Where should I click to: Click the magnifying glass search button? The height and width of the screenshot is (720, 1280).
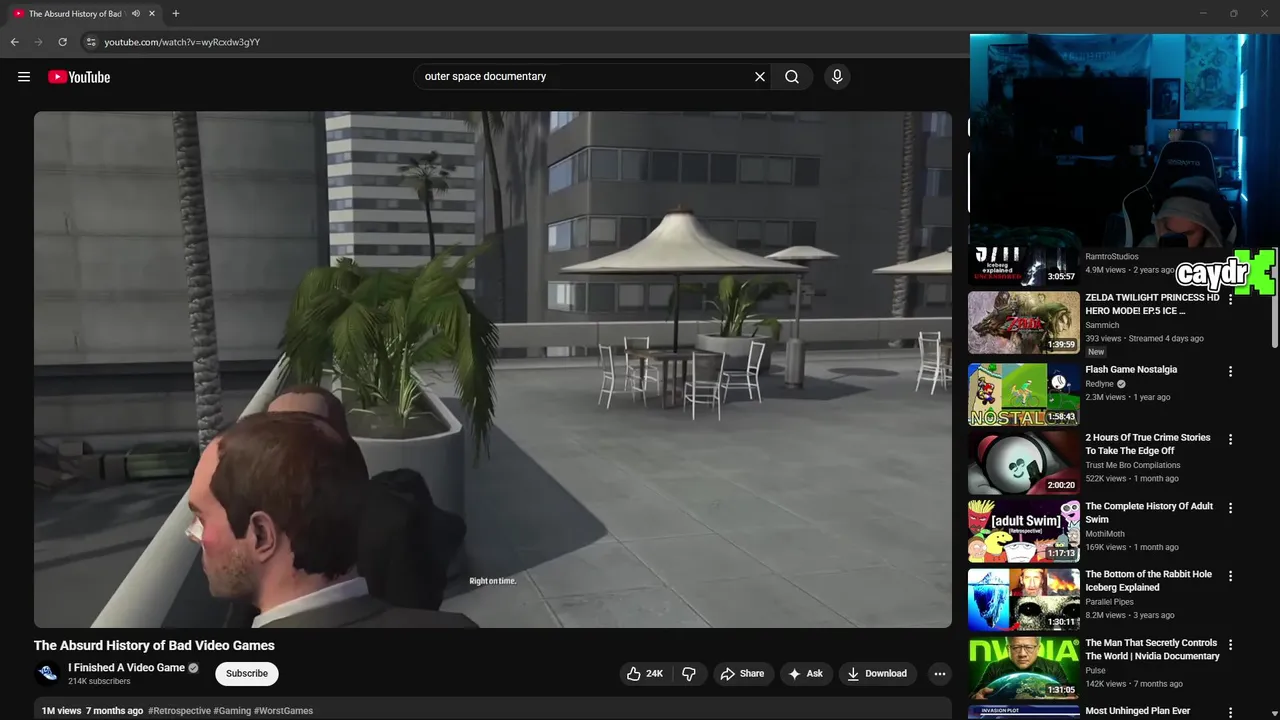792,77
